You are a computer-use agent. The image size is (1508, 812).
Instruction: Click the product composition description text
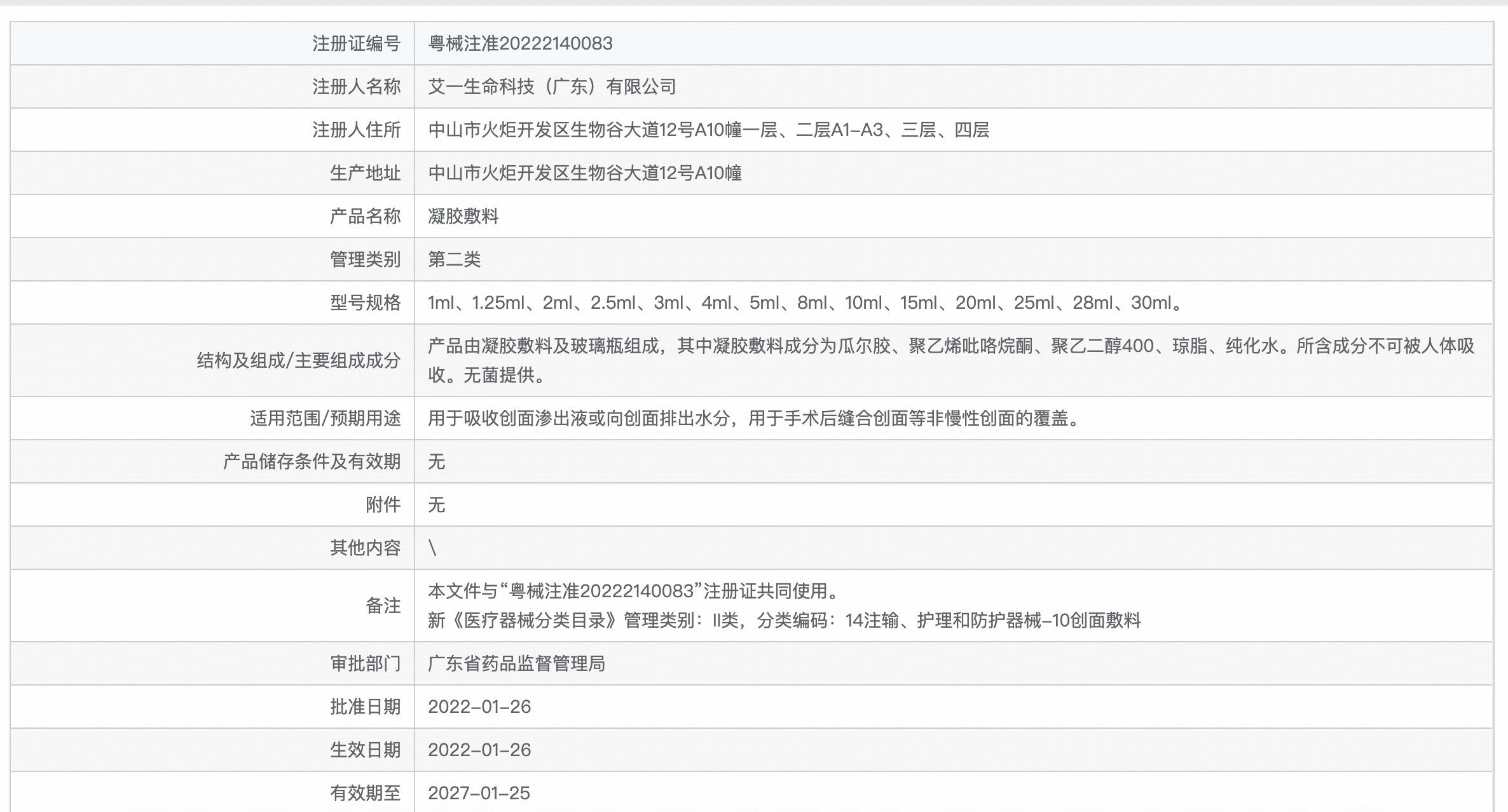pos(950,346)
